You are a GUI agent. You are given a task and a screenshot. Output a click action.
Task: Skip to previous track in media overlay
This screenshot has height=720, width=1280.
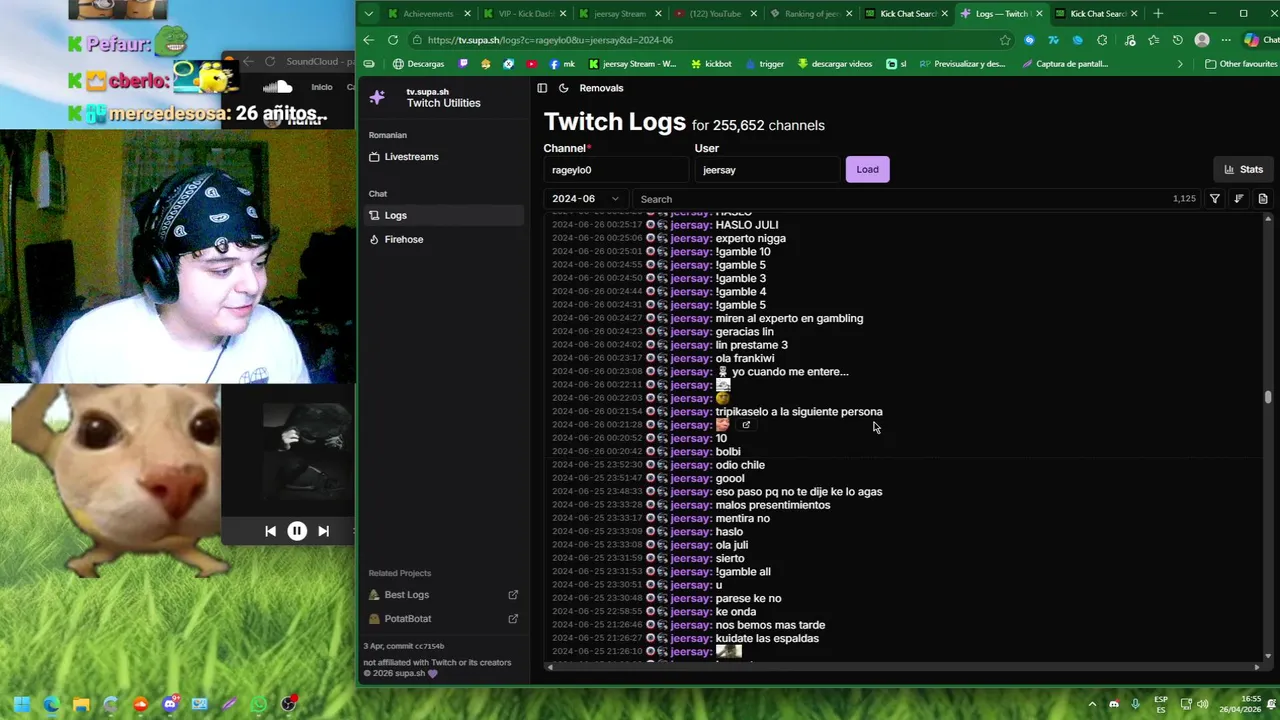270,531
